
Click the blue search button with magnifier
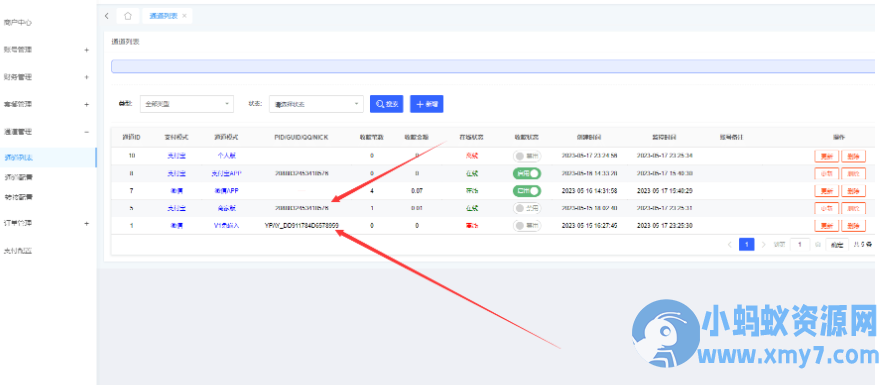[x=387, y=104]
